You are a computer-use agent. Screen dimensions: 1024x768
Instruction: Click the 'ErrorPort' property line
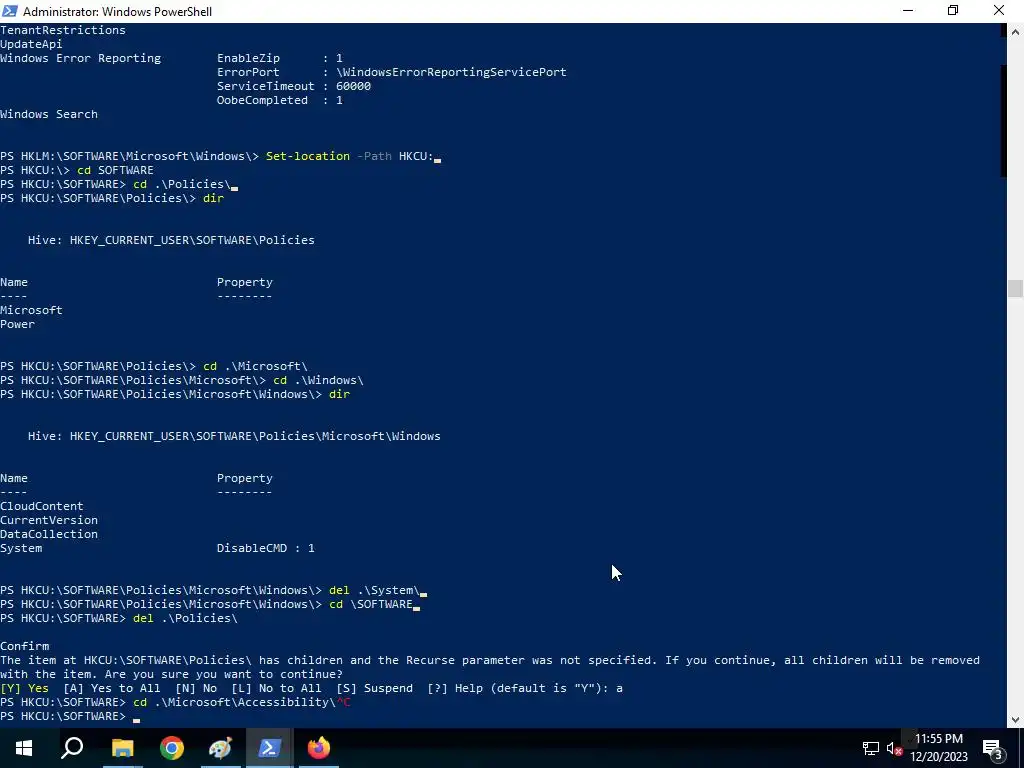point(392,72)
